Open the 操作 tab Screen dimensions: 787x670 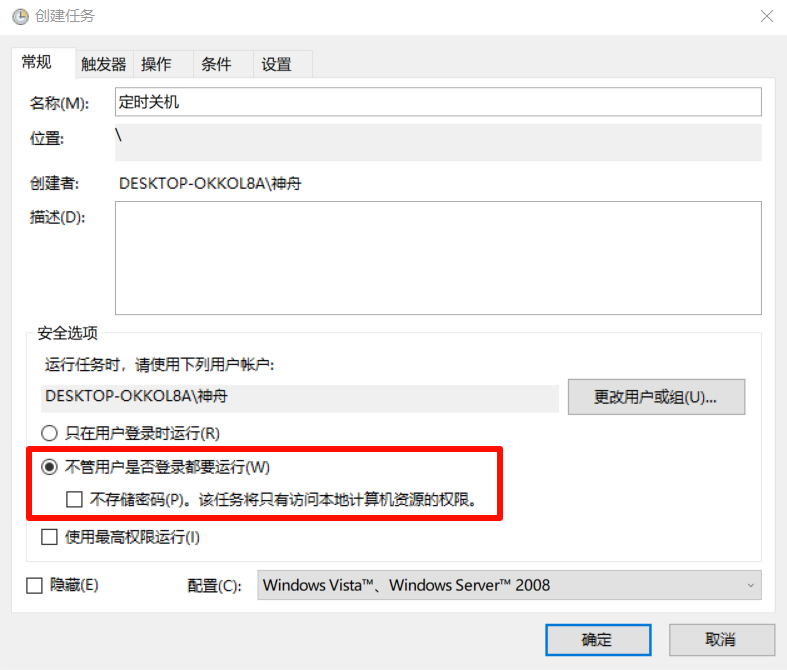point(163,64)
